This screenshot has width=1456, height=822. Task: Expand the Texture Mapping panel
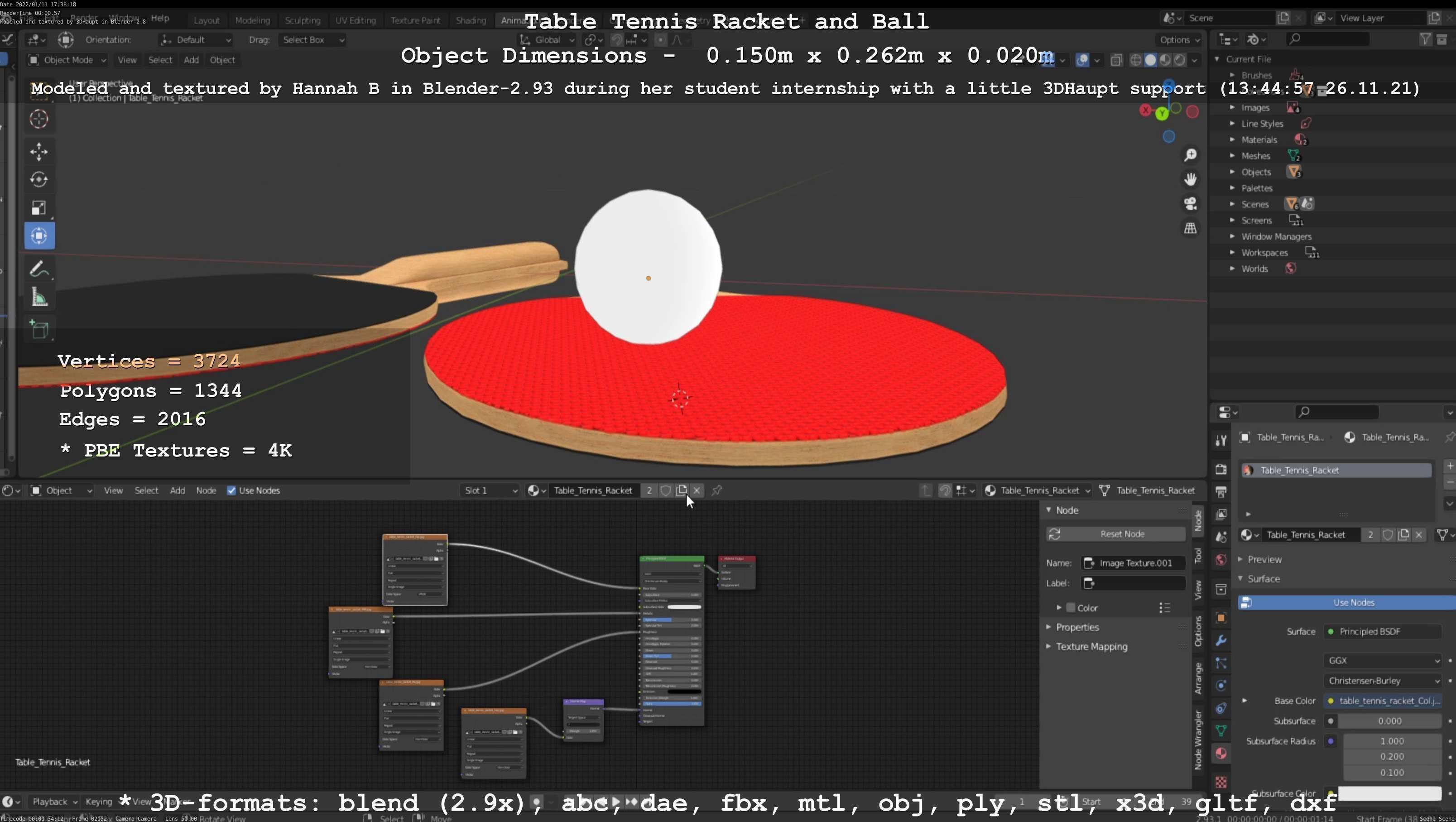point(1091,647)
